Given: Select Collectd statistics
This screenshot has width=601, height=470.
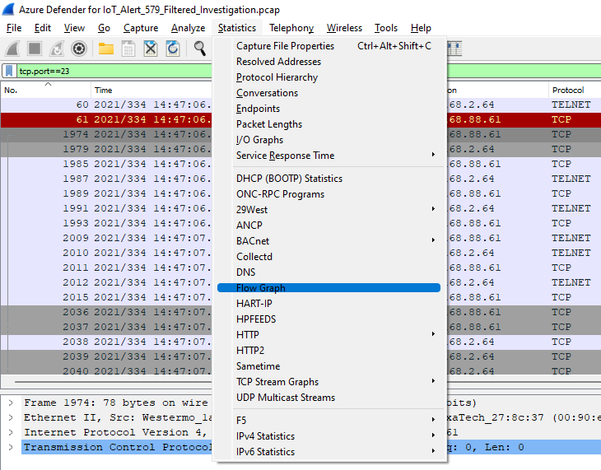Looking at the screenshot, I should (328, 257).
